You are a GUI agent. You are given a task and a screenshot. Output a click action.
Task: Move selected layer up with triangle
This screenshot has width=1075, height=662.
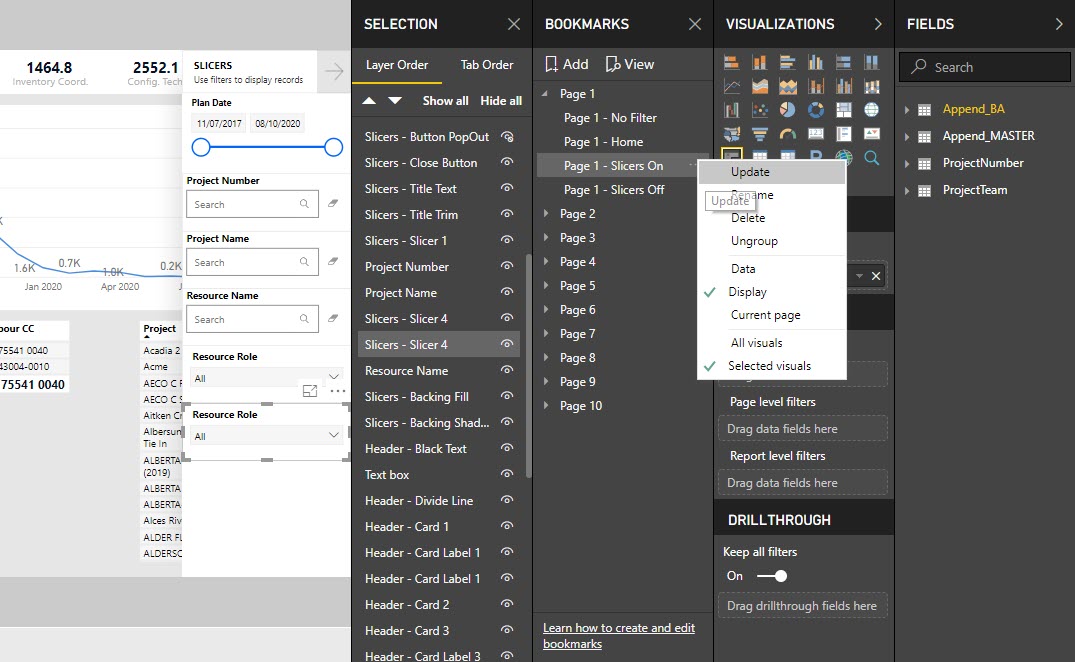pos(369,101)
